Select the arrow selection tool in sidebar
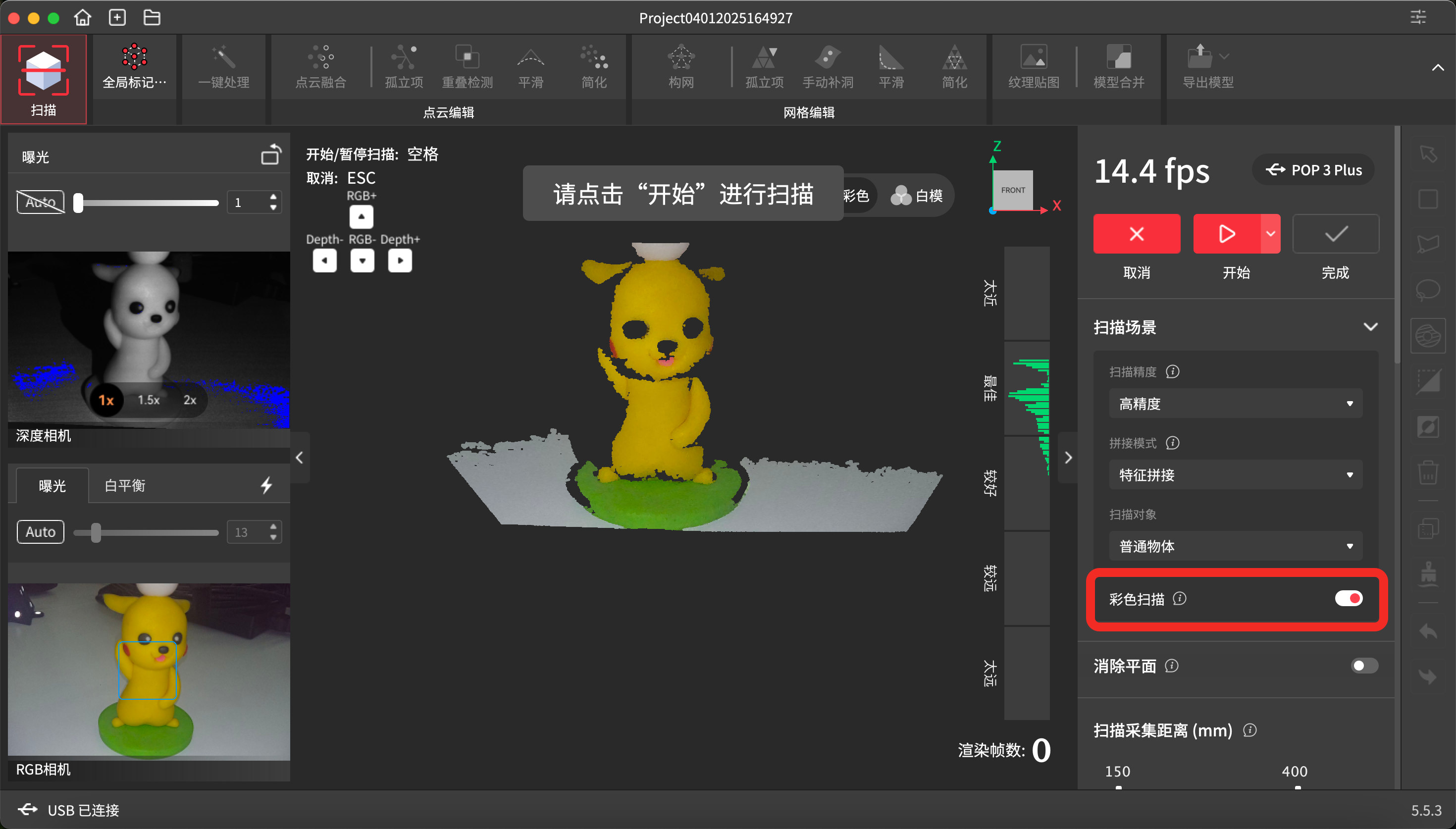This screenshot has height=829, width=1456. click(x=1428, y=154)
